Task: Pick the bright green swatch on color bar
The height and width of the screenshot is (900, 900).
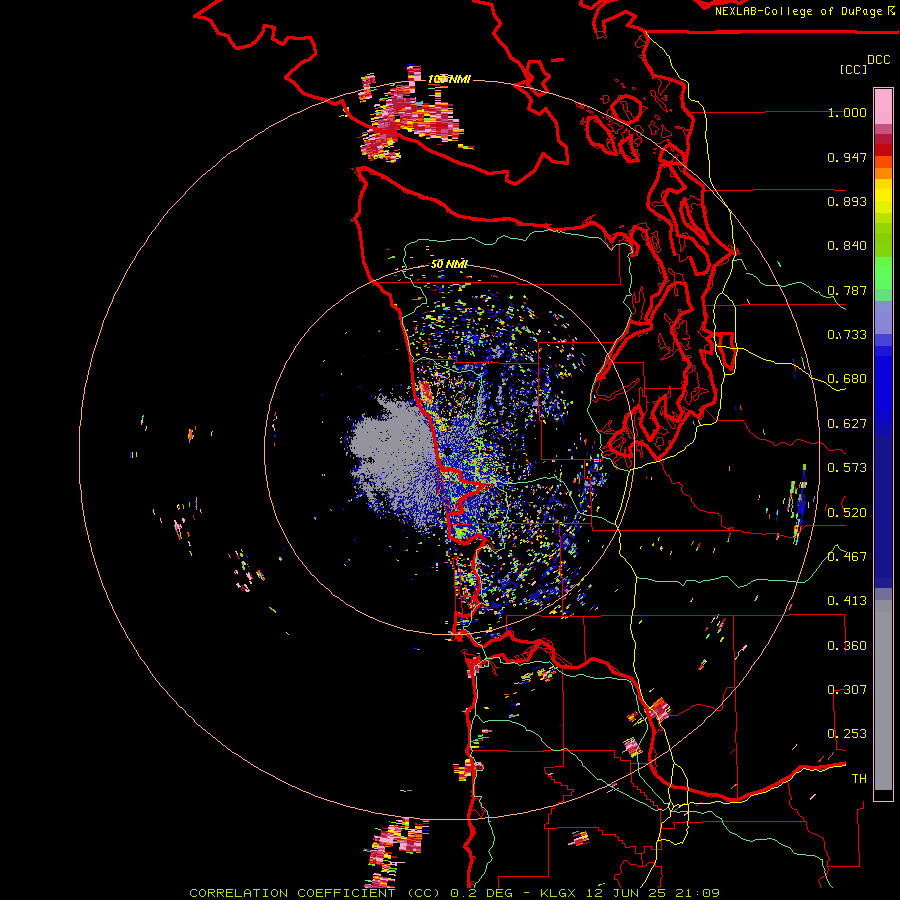Action: [883, 273]
